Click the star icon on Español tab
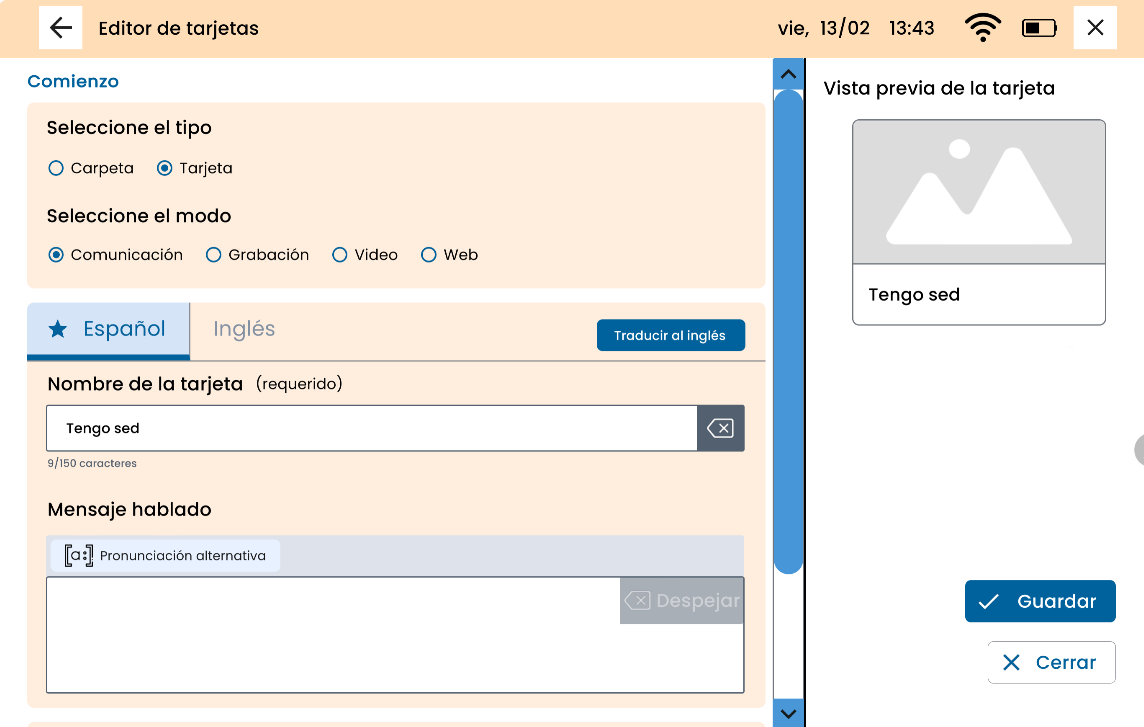The width and height of the screenshot is (1144, 727). pyautogui.click(x=58, y=329)
